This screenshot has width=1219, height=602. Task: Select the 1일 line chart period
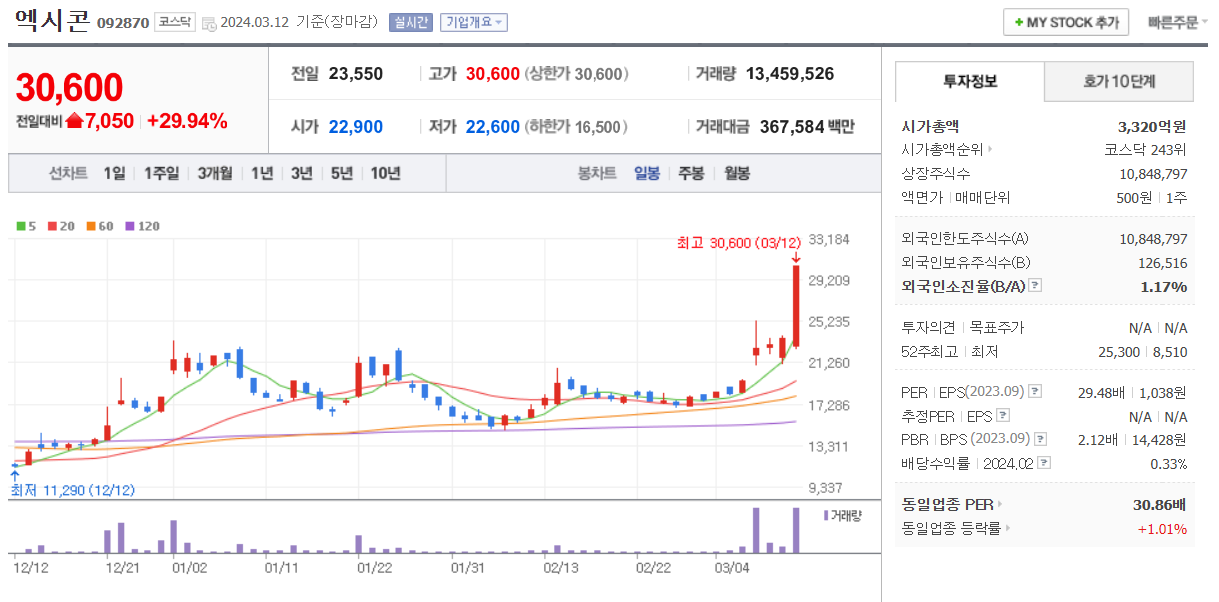114,173
